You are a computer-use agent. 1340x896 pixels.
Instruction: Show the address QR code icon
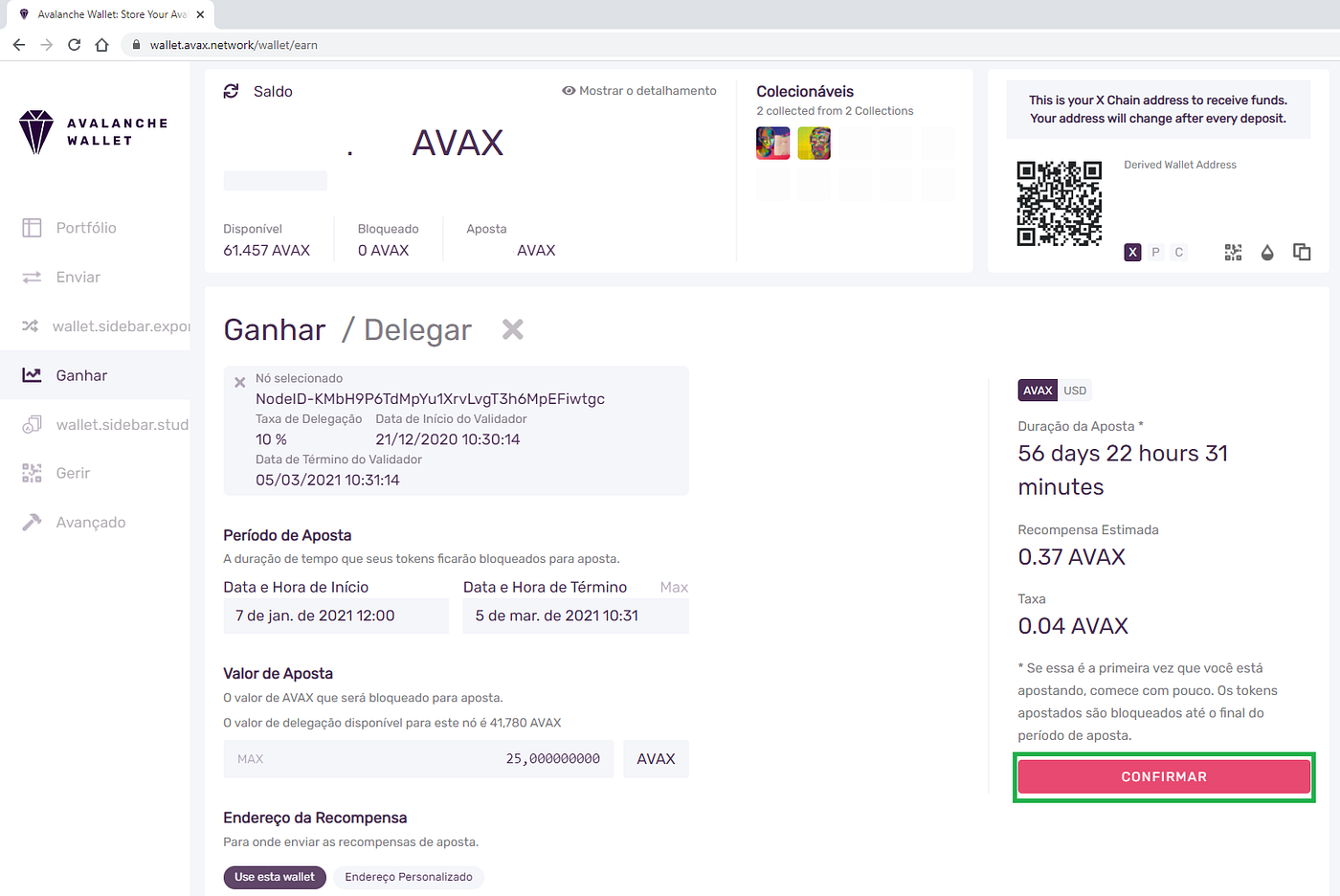[1233, 252]
